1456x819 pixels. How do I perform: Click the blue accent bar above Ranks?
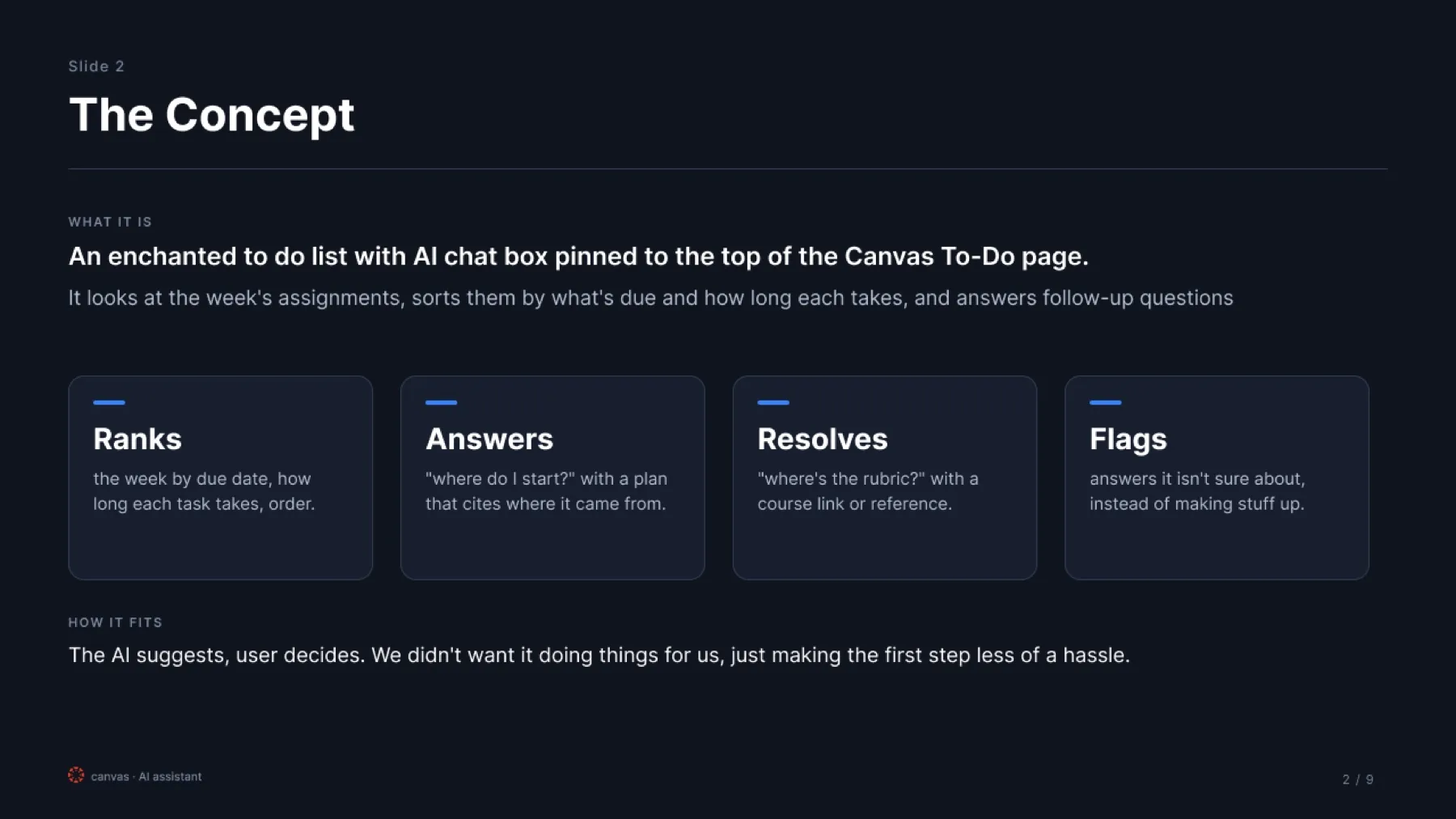[x=109, y=402]
